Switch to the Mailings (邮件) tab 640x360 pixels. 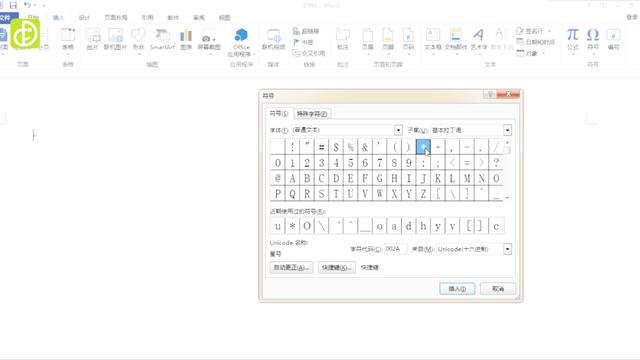pyautogui.click(x=173, y=18)
